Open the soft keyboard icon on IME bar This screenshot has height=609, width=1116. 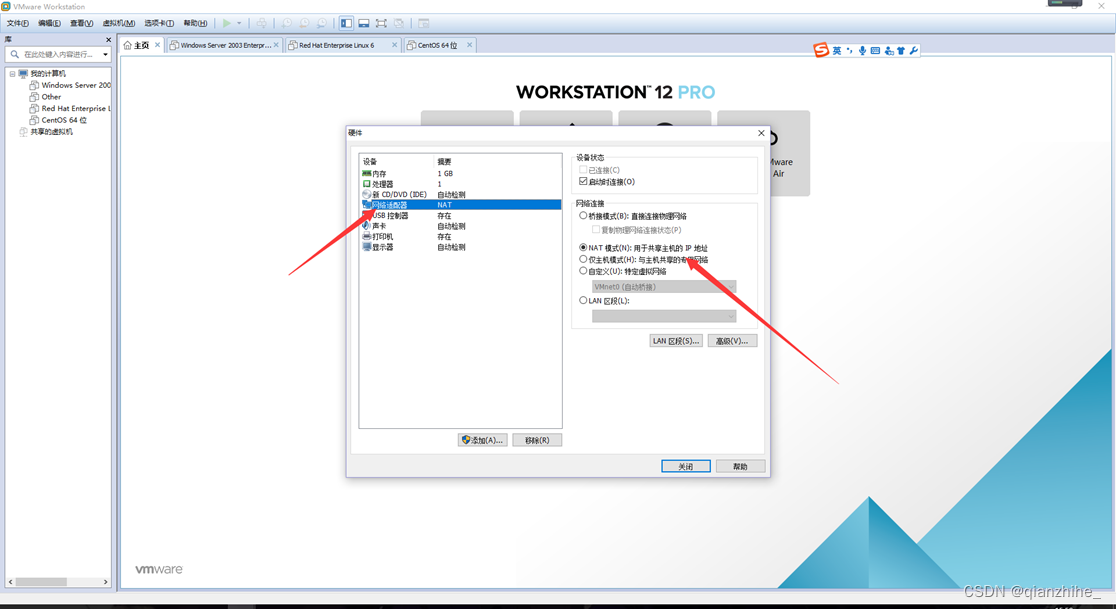click(875, 51)
